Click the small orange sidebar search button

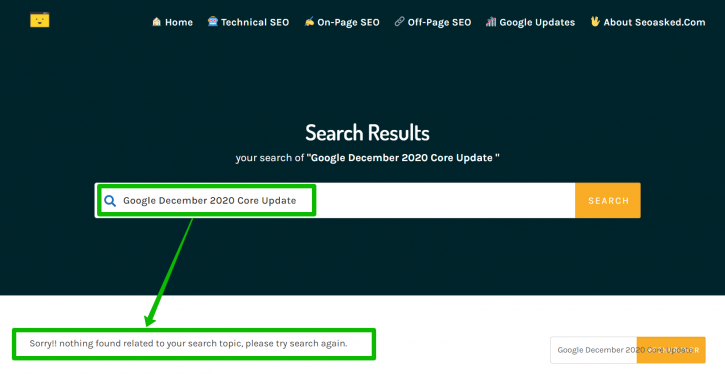[671, 350]
